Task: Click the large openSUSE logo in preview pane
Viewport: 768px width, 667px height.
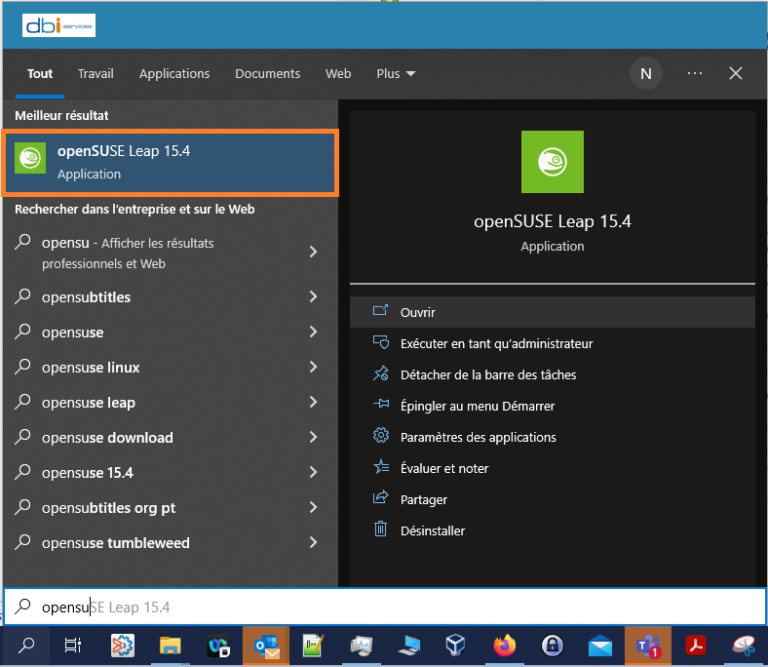Action: coord(552,162)
